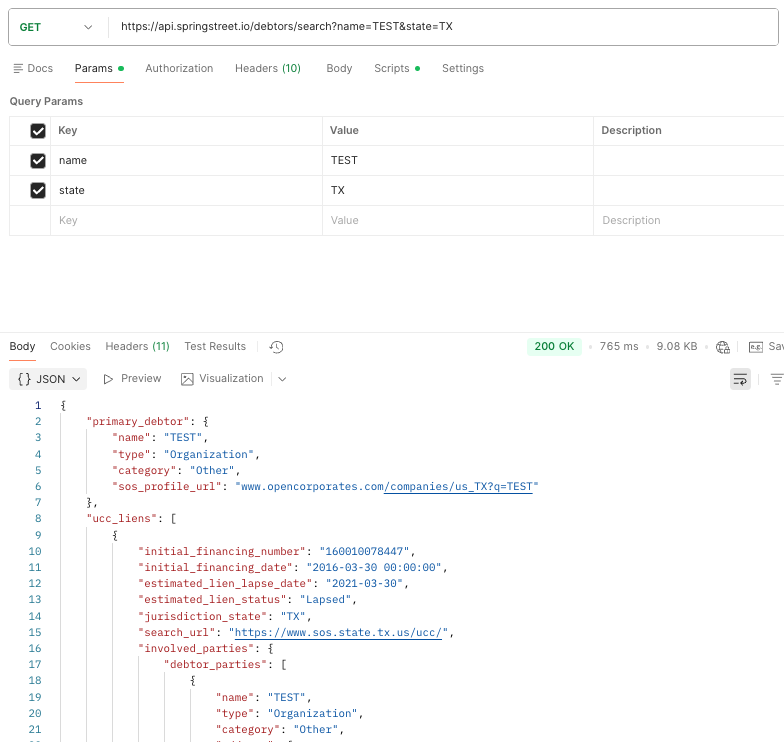Open the response history clock icon
This screenshot has width=784, height=742.
click(277, 347)
